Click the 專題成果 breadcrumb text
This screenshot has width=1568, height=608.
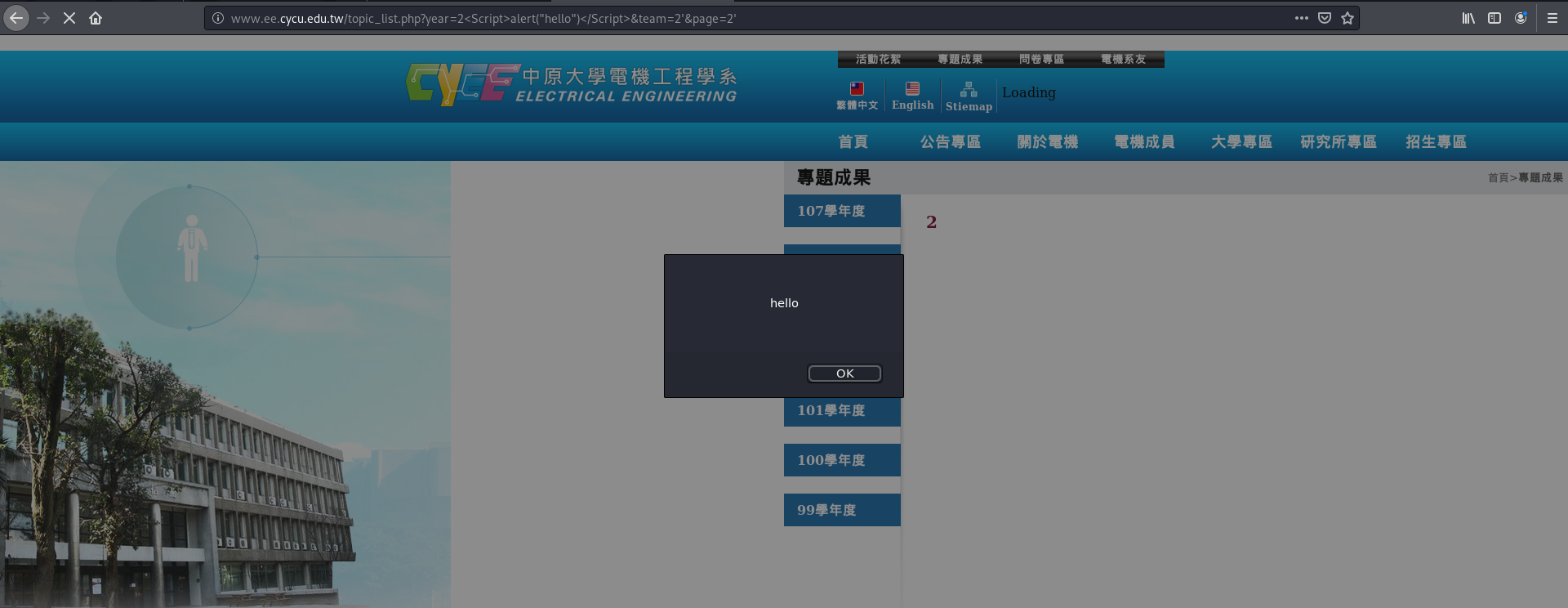(x=1541, y=178)
